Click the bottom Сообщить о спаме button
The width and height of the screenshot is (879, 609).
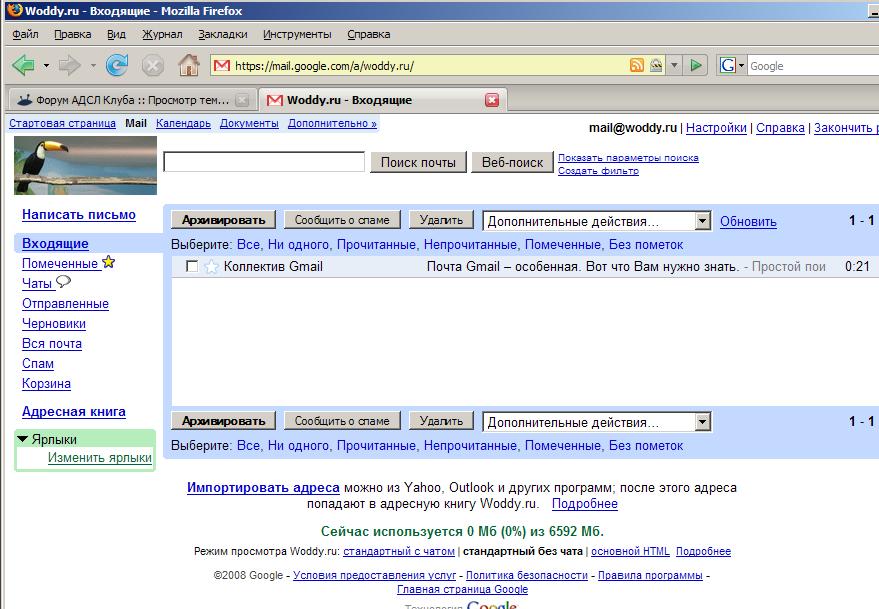tap(342, 421)
